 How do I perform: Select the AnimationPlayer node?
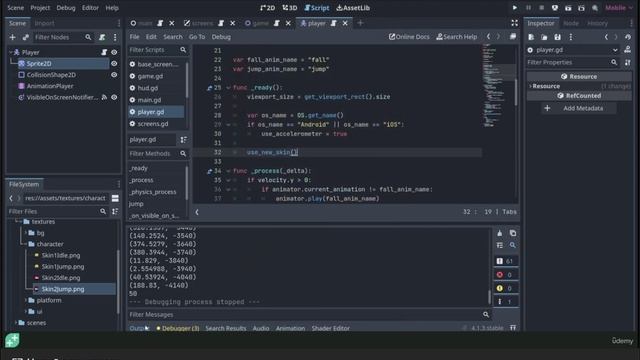pyautogui.click(x=50, y=86)
